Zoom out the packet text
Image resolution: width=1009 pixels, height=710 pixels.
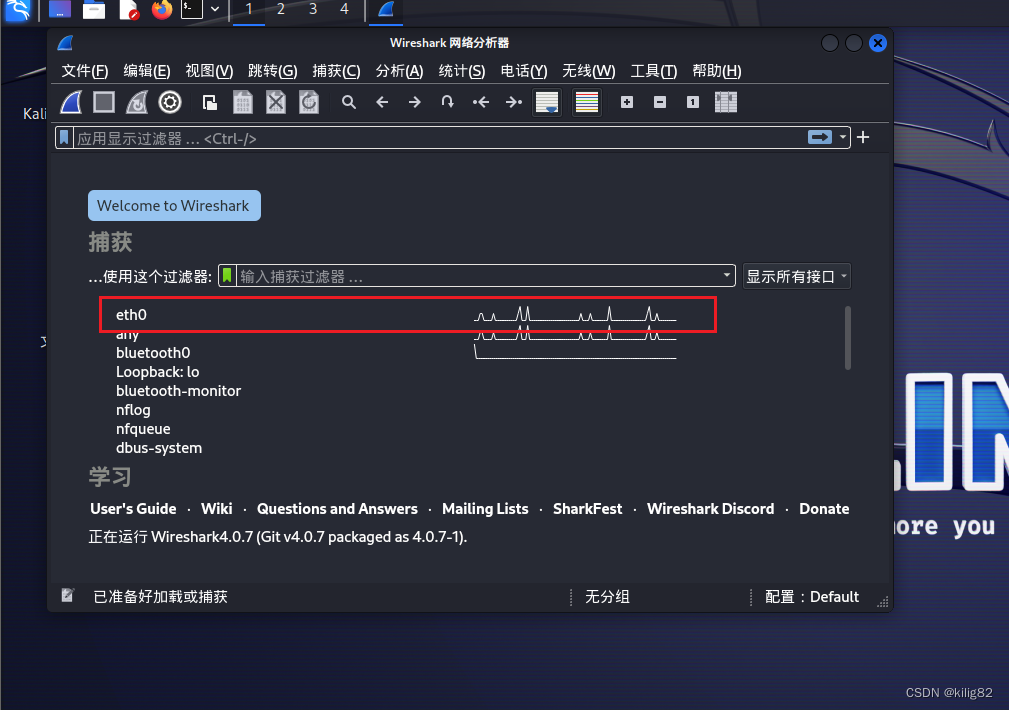[660, 102]
